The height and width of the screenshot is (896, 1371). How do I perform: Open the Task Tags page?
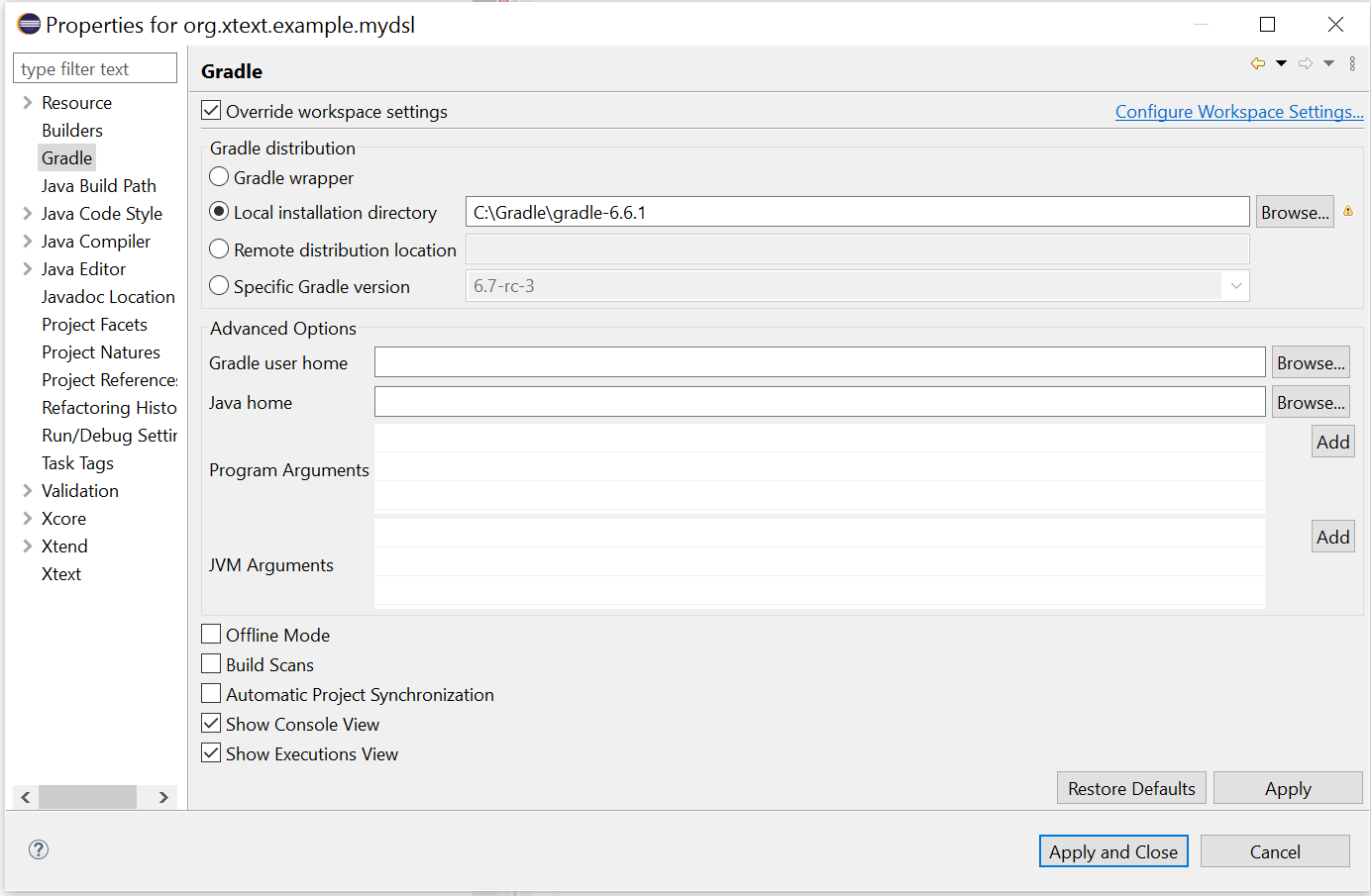(77, 463)
